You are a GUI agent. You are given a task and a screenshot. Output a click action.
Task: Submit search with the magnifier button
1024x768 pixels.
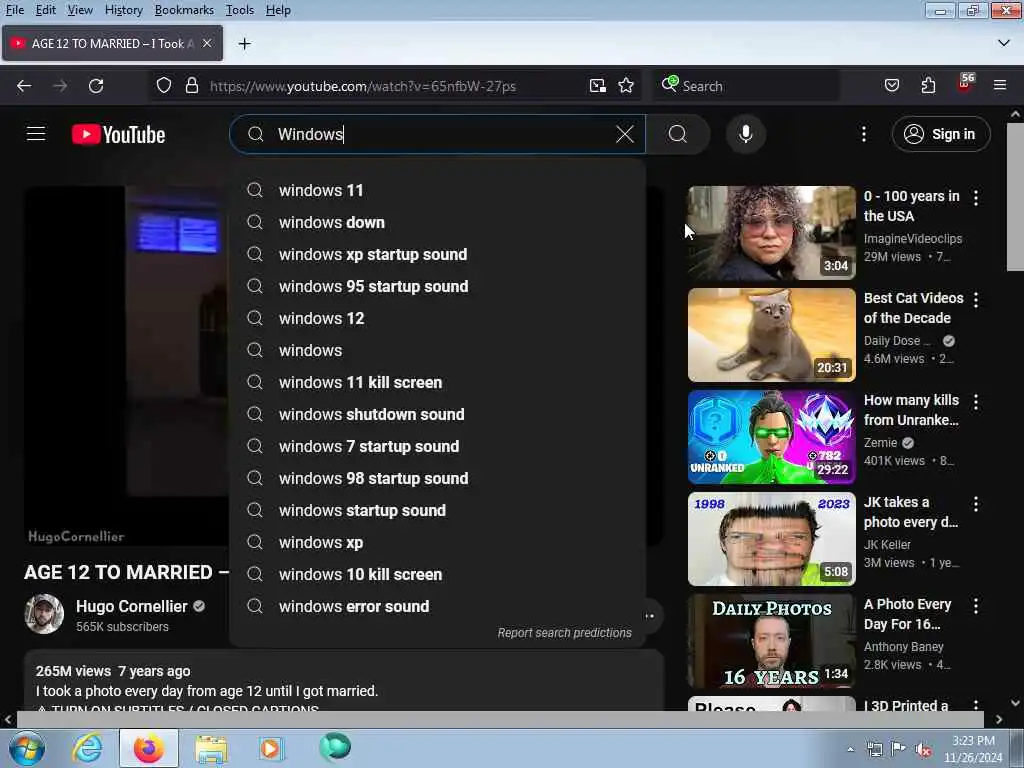(678, 135)
